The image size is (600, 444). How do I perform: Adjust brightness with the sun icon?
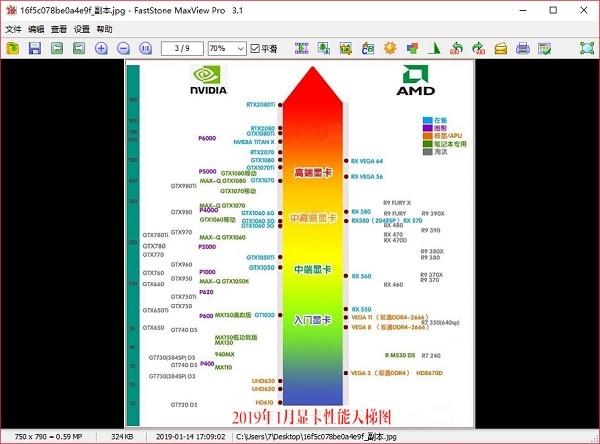click(x=391, y=48)
